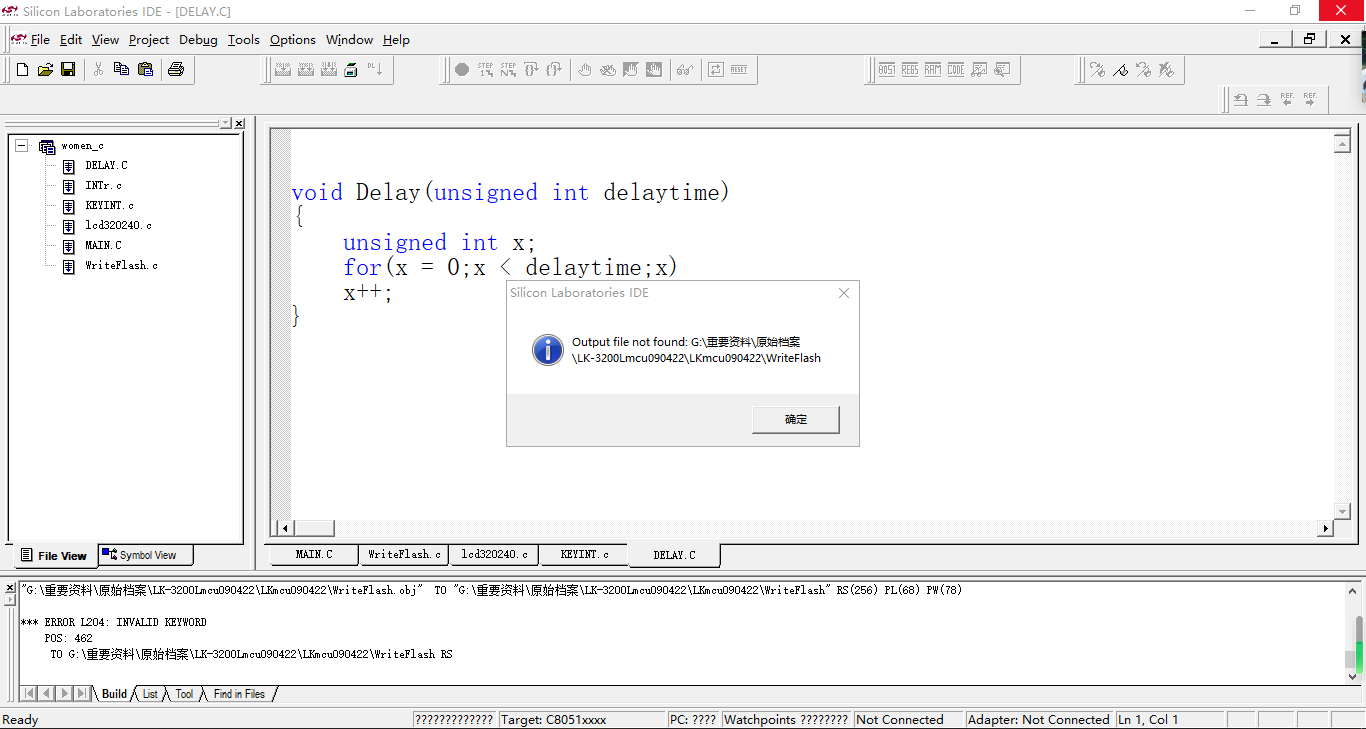Viewport: 1366px width, 729px height.
Task: Click the REF next reference arrow icon
Action: 1310,99
